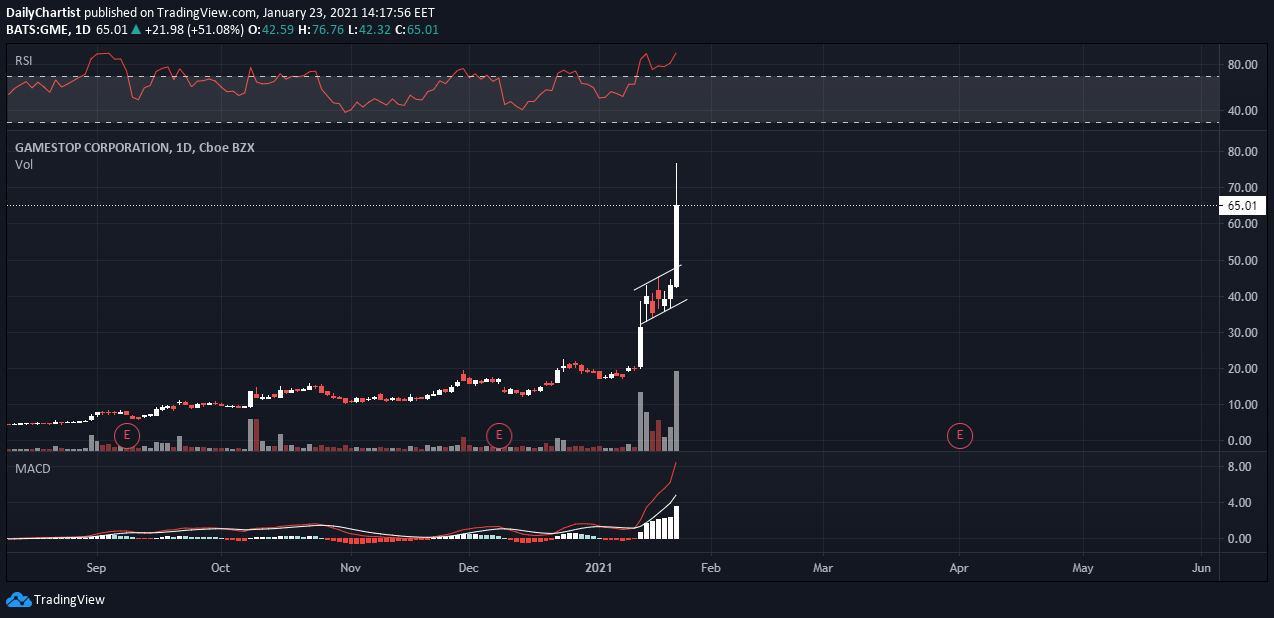Click the Apr label on time axis
The image size is (1274, 618).
tap(959, 568)
